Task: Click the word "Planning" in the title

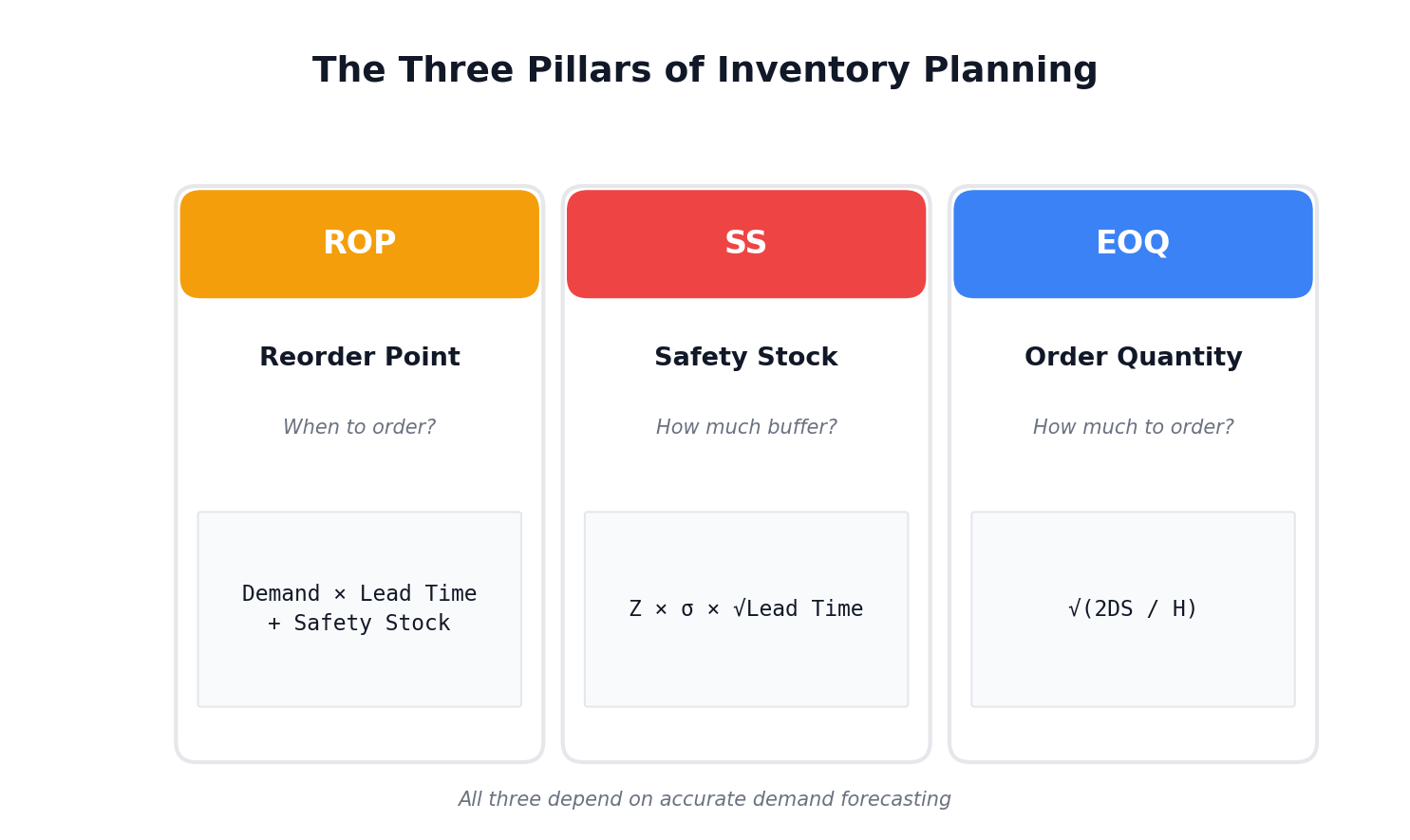Action: pos(1009,71)
